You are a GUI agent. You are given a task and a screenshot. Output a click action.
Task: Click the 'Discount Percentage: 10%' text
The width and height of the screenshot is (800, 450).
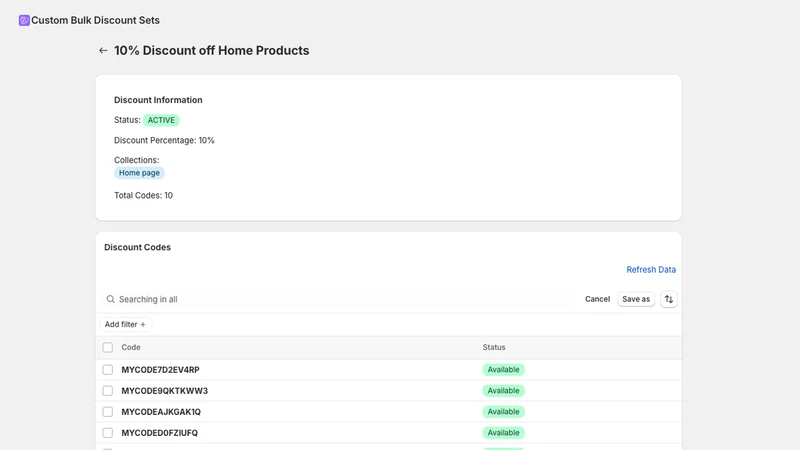(x=164, y=140)
